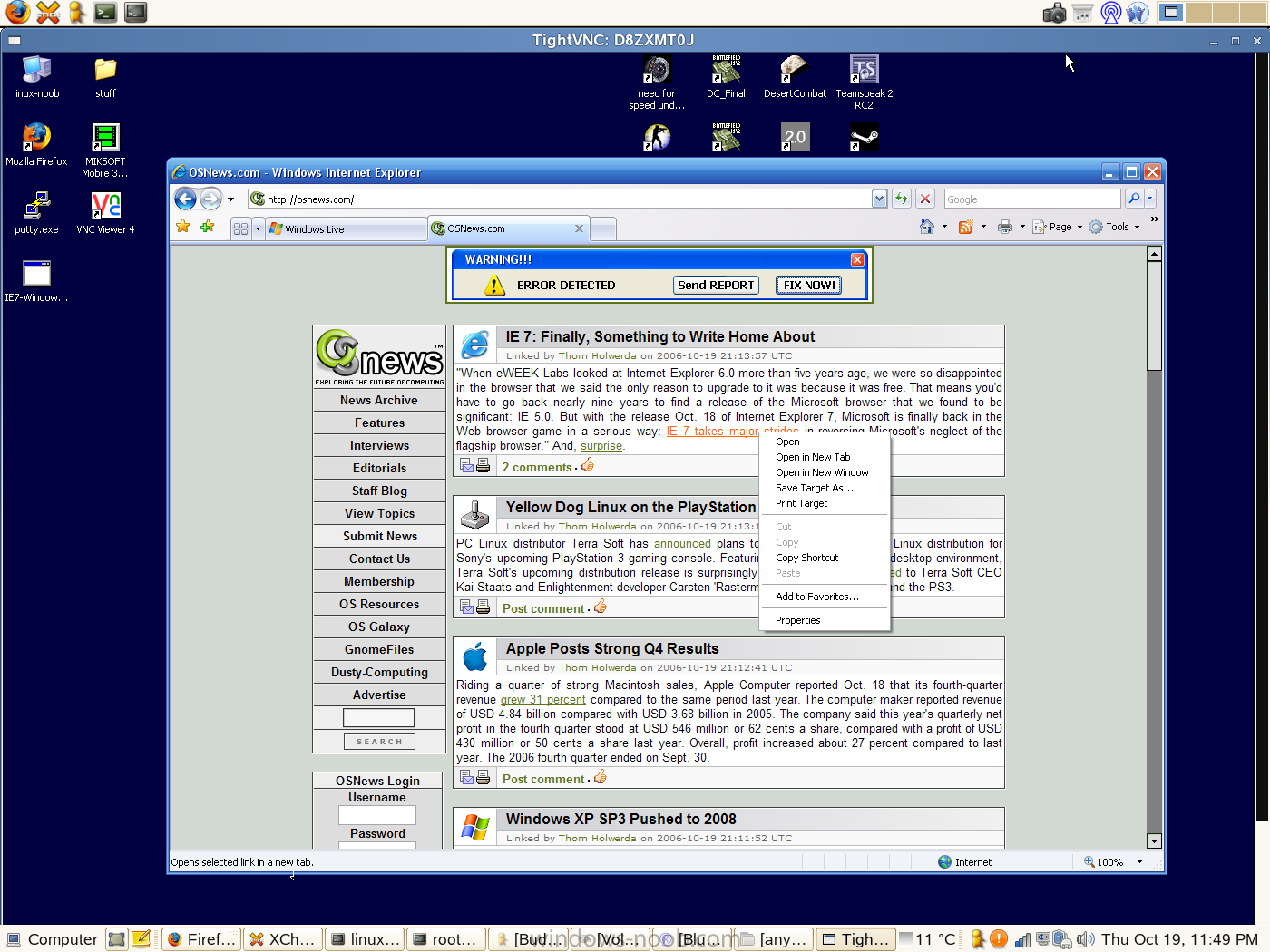The image size is (1270, 952).
Task: Choose Open in New Tab
Action: pyautogui.click(x=824, y=457)
